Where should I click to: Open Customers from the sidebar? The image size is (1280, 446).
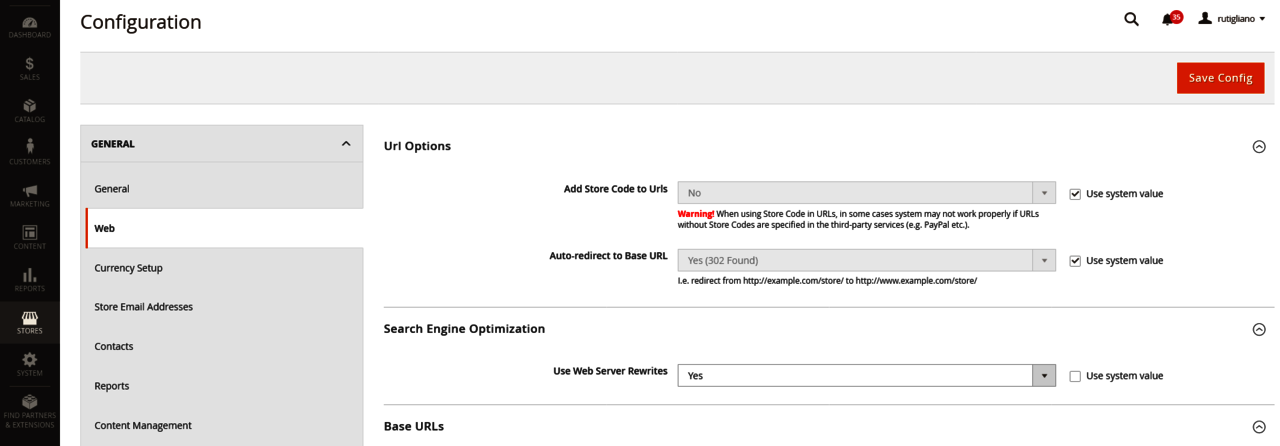(29, 151)
